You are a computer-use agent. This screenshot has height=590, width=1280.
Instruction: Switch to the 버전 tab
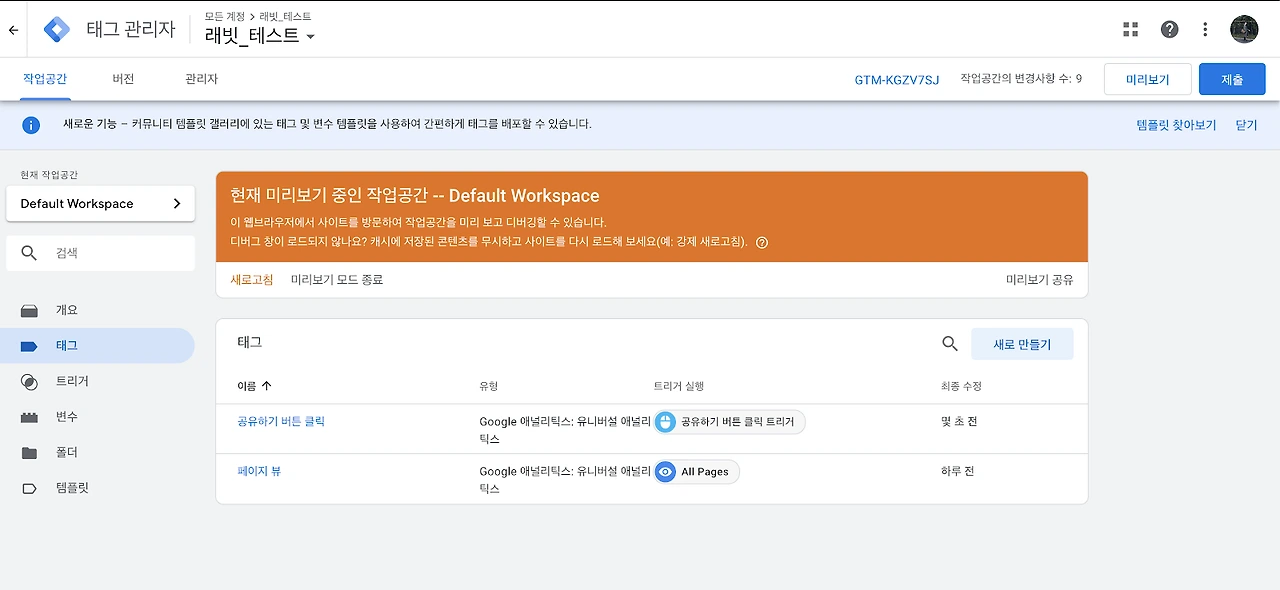[x=123, y=79]
